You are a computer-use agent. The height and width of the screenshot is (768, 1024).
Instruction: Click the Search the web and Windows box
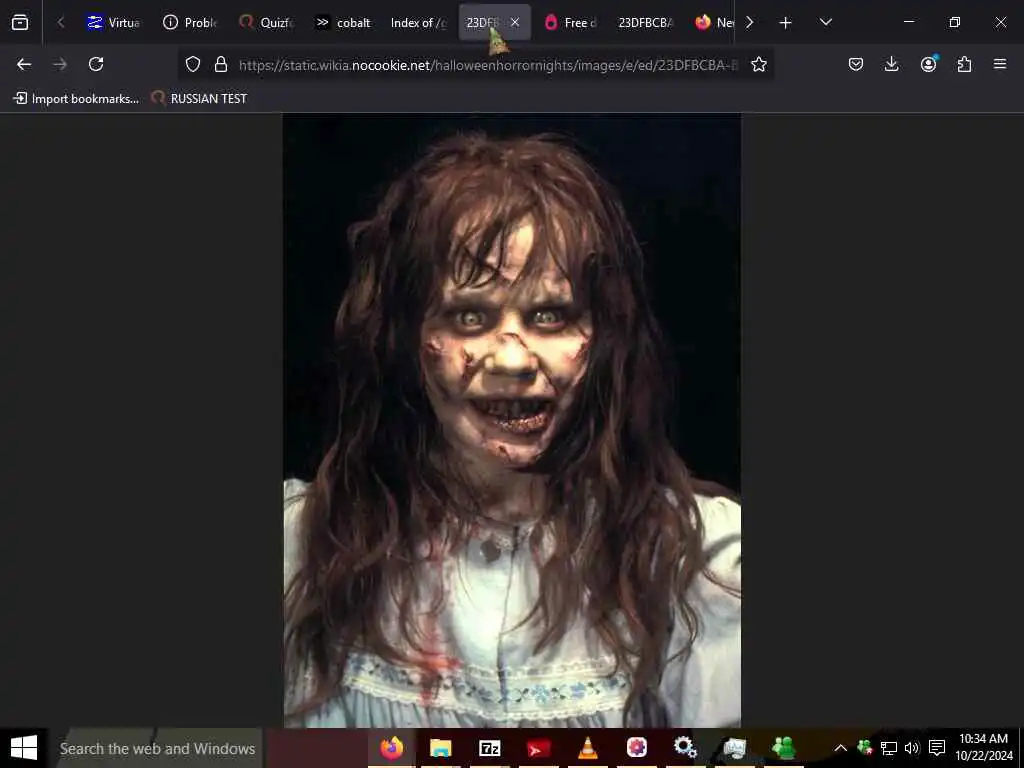click(155, 748)
